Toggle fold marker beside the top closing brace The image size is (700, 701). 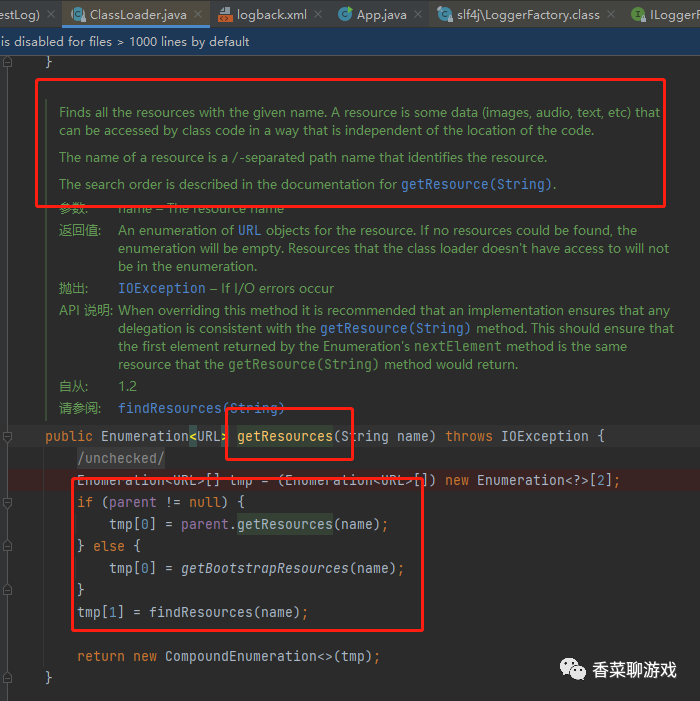(8, 62)
